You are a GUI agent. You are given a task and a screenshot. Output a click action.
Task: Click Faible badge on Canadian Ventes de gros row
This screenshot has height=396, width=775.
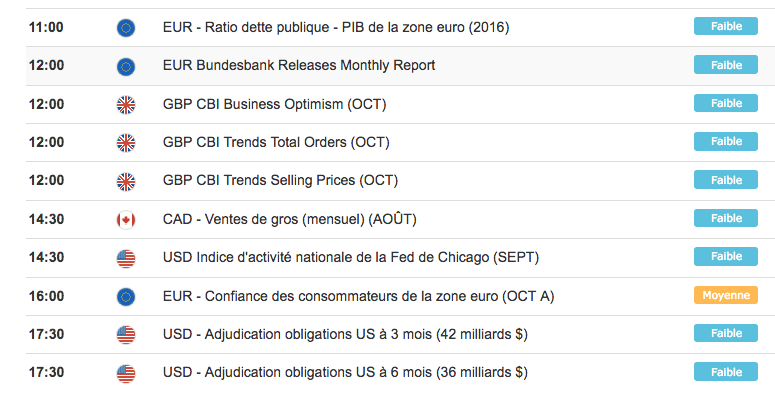pos(726,218)
